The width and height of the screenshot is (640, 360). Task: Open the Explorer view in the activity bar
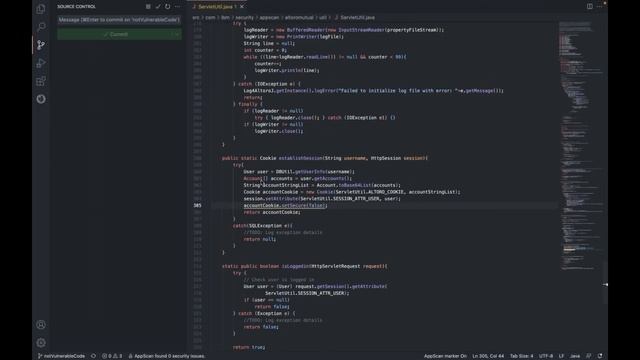coord(41,9)
